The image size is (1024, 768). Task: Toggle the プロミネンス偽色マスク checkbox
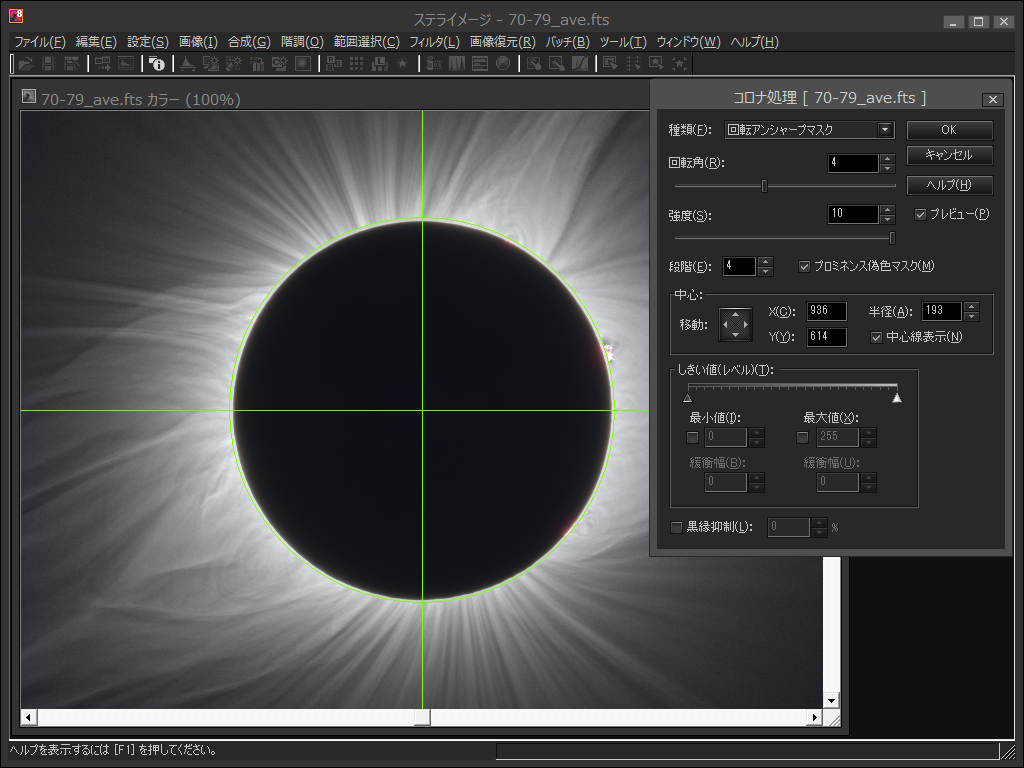tap(805, 266)
